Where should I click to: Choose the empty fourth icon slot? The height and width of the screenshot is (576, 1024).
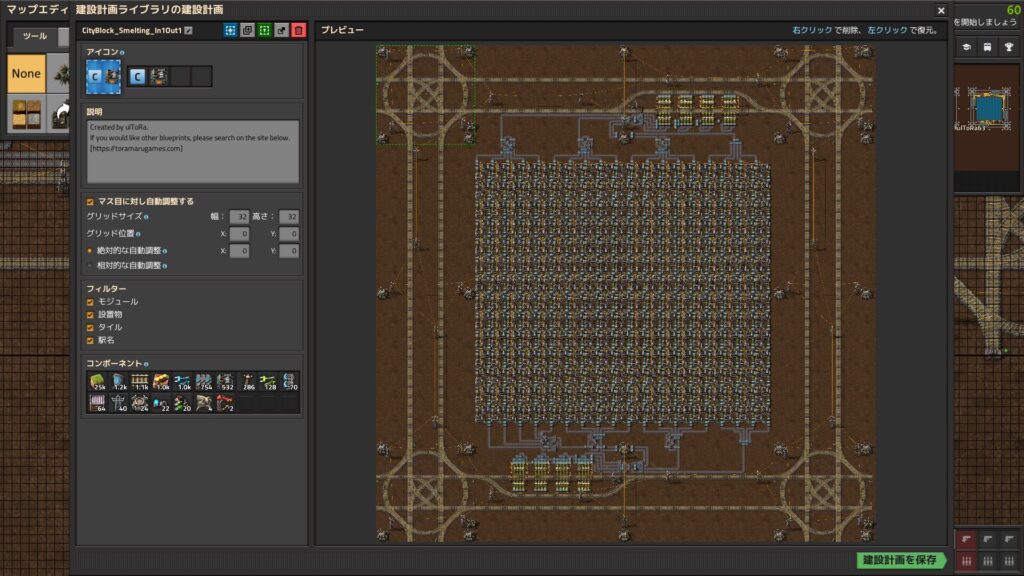(202, 76)
